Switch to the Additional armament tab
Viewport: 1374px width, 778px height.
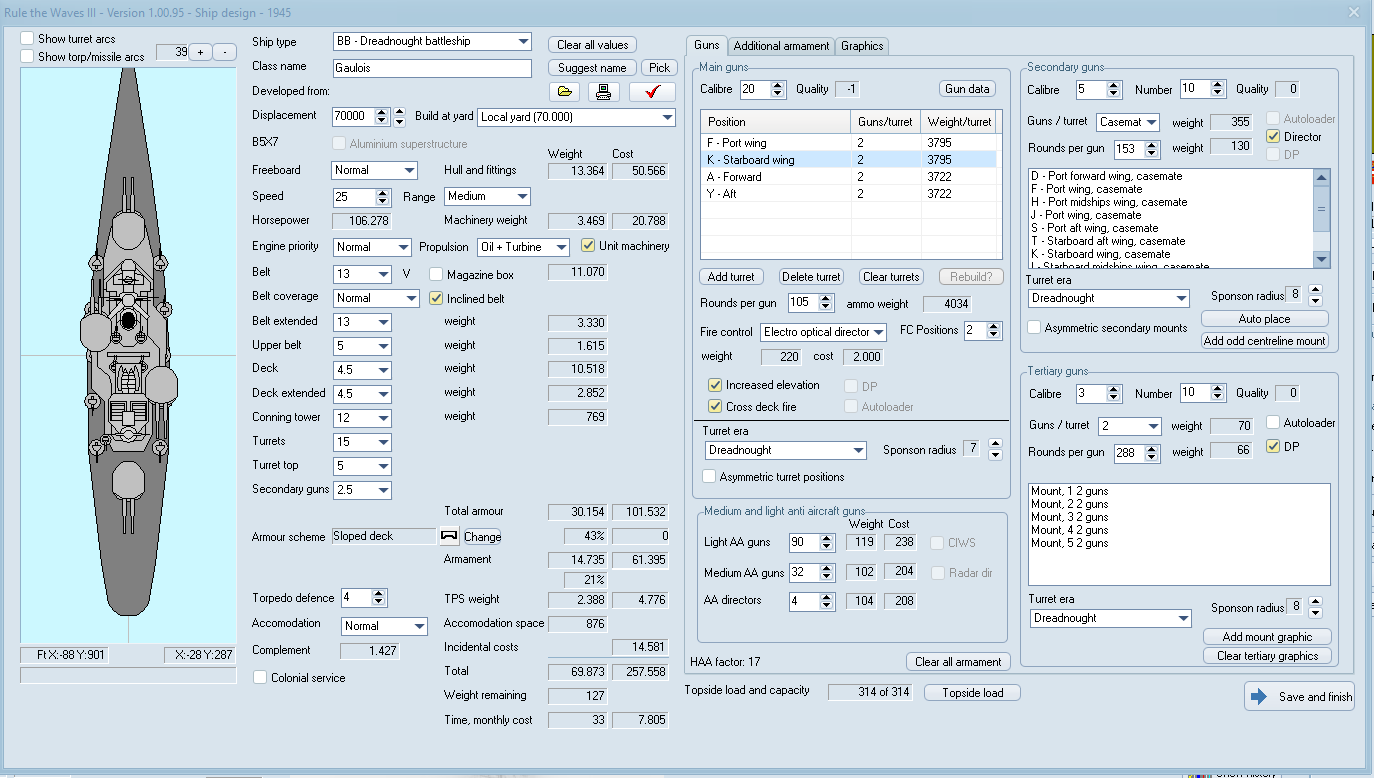[x=781, y=46]
